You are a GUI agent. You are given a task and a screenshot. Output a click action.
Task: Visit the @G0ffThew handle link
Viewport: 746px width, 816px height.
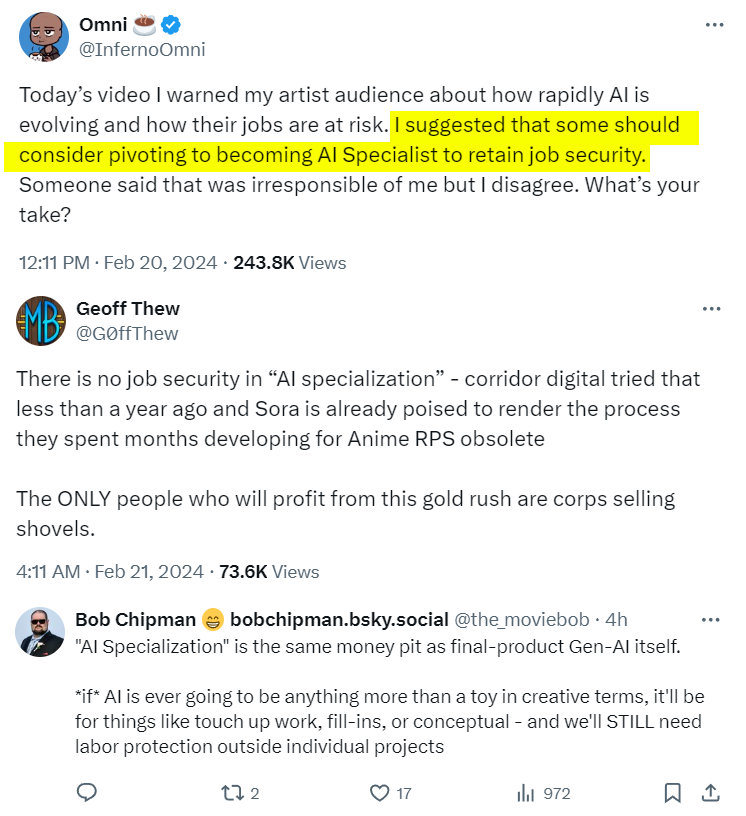click(x=127, y=333)
